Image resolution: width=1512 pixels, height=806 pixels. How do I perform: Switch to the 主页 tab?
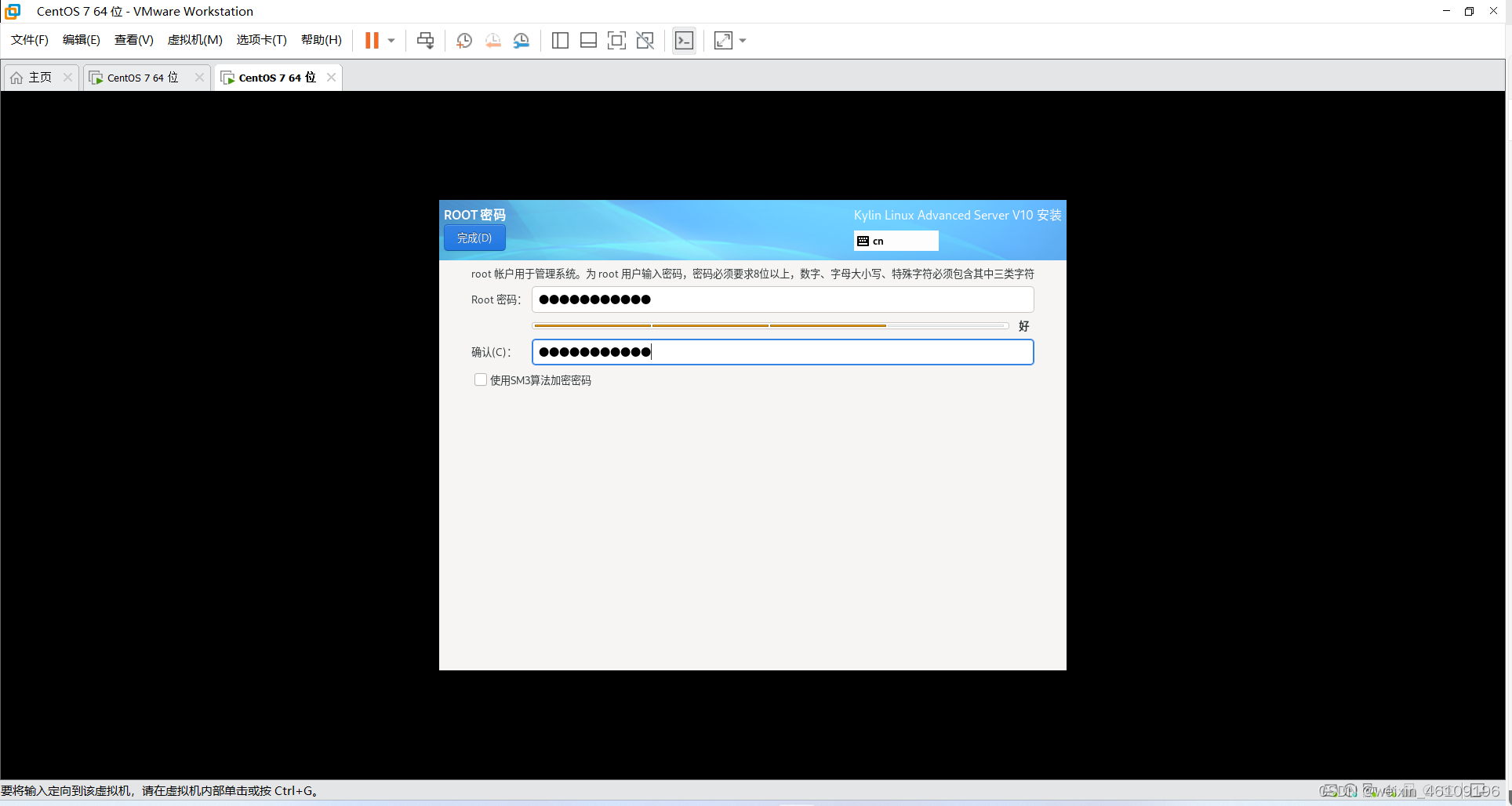(40, 78)
